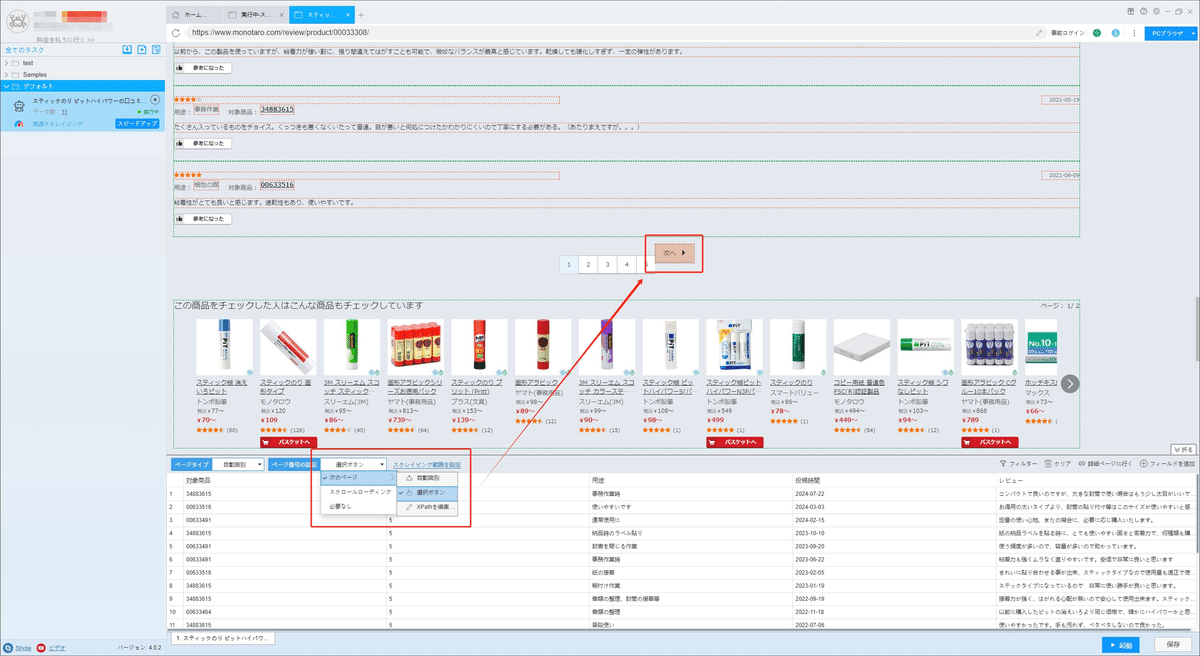The height and width of the screenshot is (656, 1200).
Task: Click the robot icon of the running task
Action: pyautogui.click(x=19, y=105)
